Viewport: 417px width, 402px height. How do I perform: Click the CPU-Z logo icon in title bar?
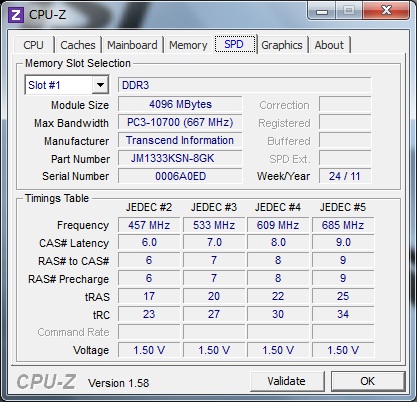click(16, 15)
